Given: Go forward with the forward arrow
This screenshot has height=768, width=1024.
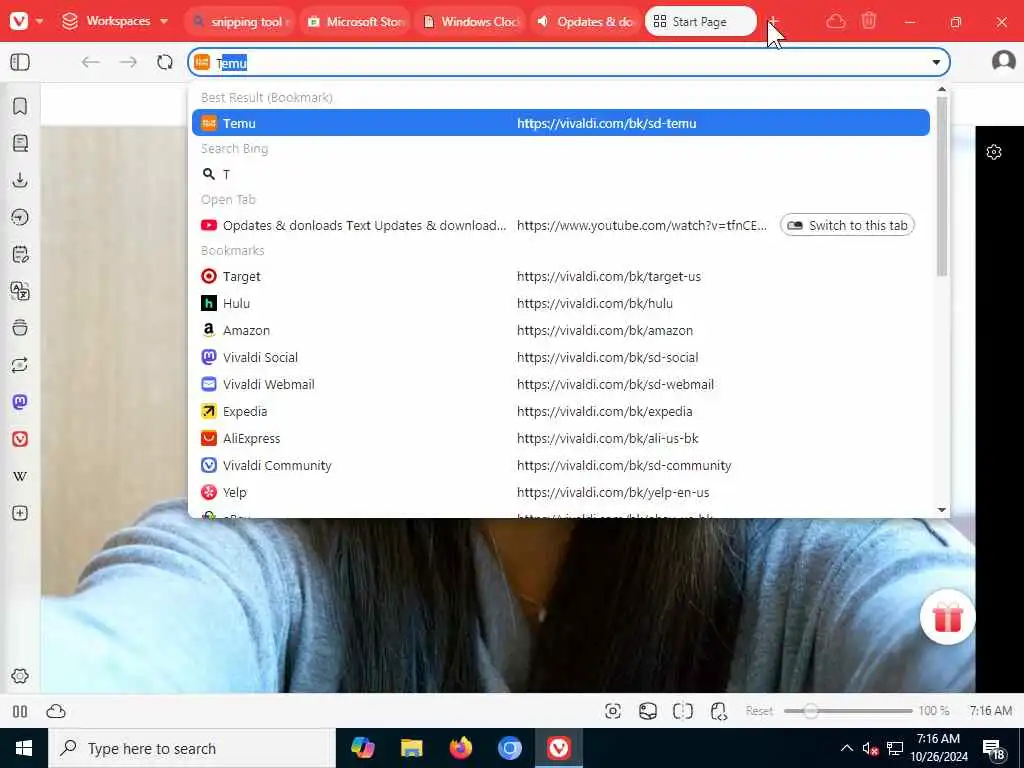Looking at the screenshot, I should 128,62.
